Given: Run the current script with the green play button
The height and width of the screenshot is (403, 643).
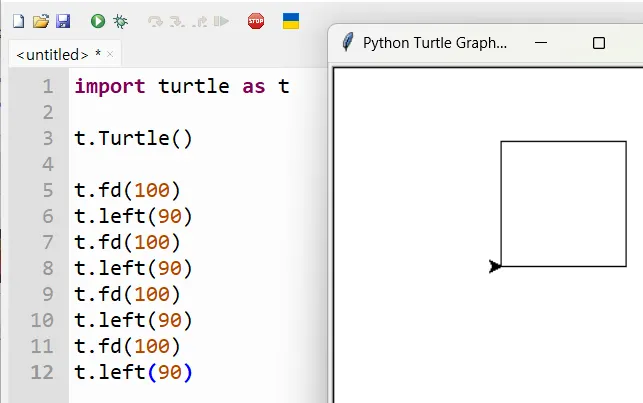Looking at the screenshot, I should 98,21.
